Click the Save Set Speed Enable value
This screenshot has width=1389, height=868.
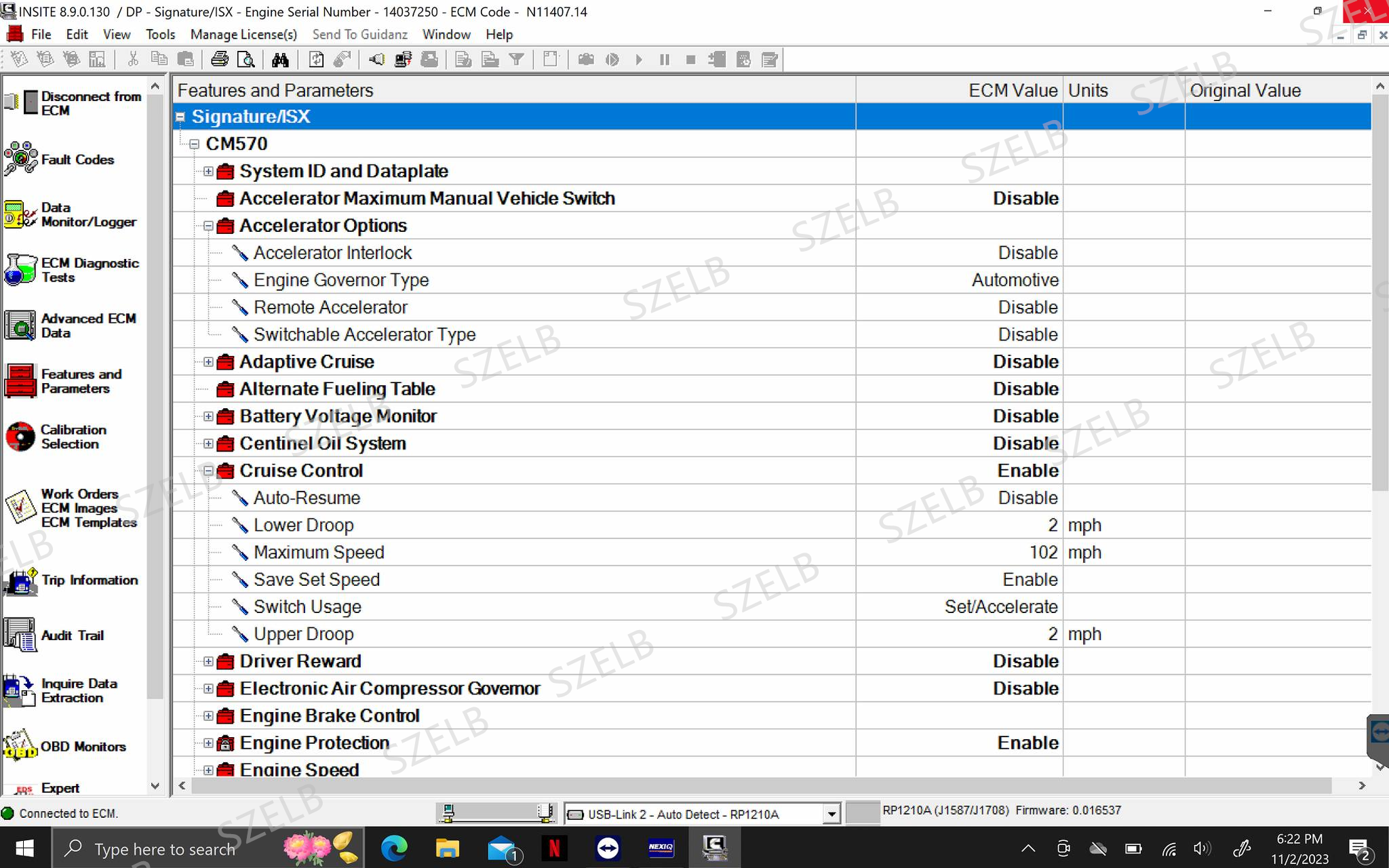pos(1030,580)
